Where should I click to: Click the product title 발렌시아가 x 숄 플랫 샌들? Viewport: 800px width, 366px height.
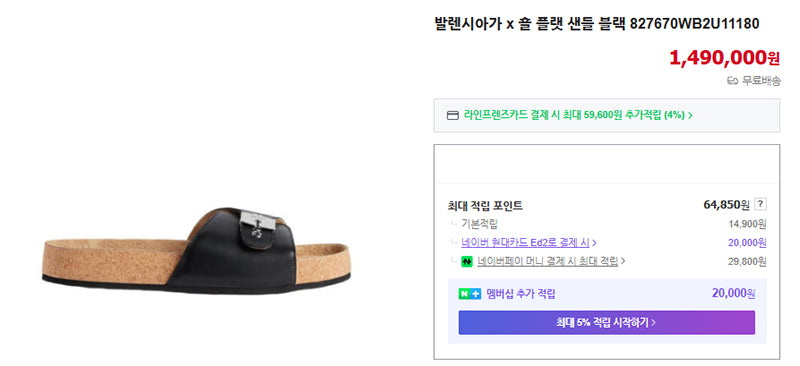pos(530,23)
